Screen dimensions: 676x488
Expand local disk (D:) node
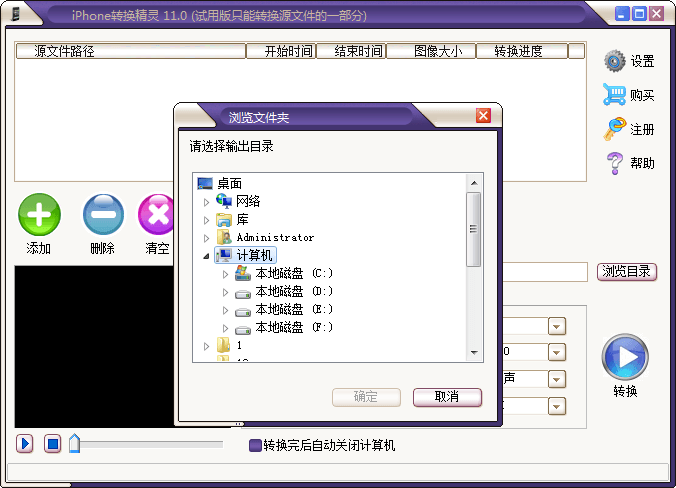pos(226,292)
